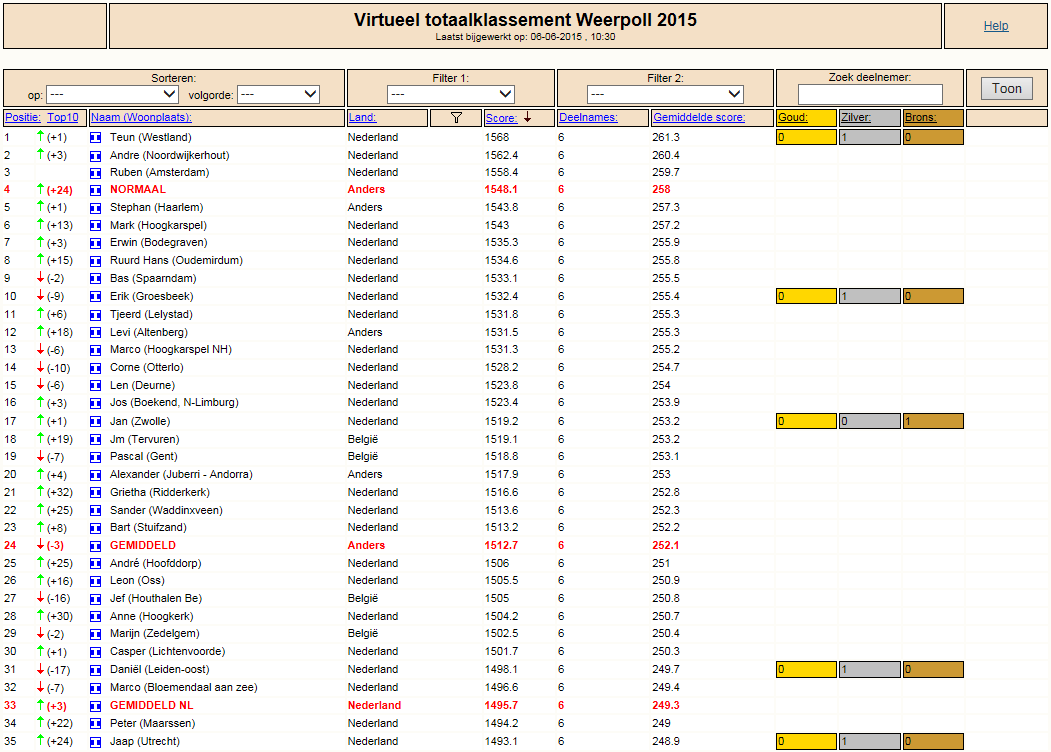
Task: Open the Filter 2 dropdown
Action: 665,95
